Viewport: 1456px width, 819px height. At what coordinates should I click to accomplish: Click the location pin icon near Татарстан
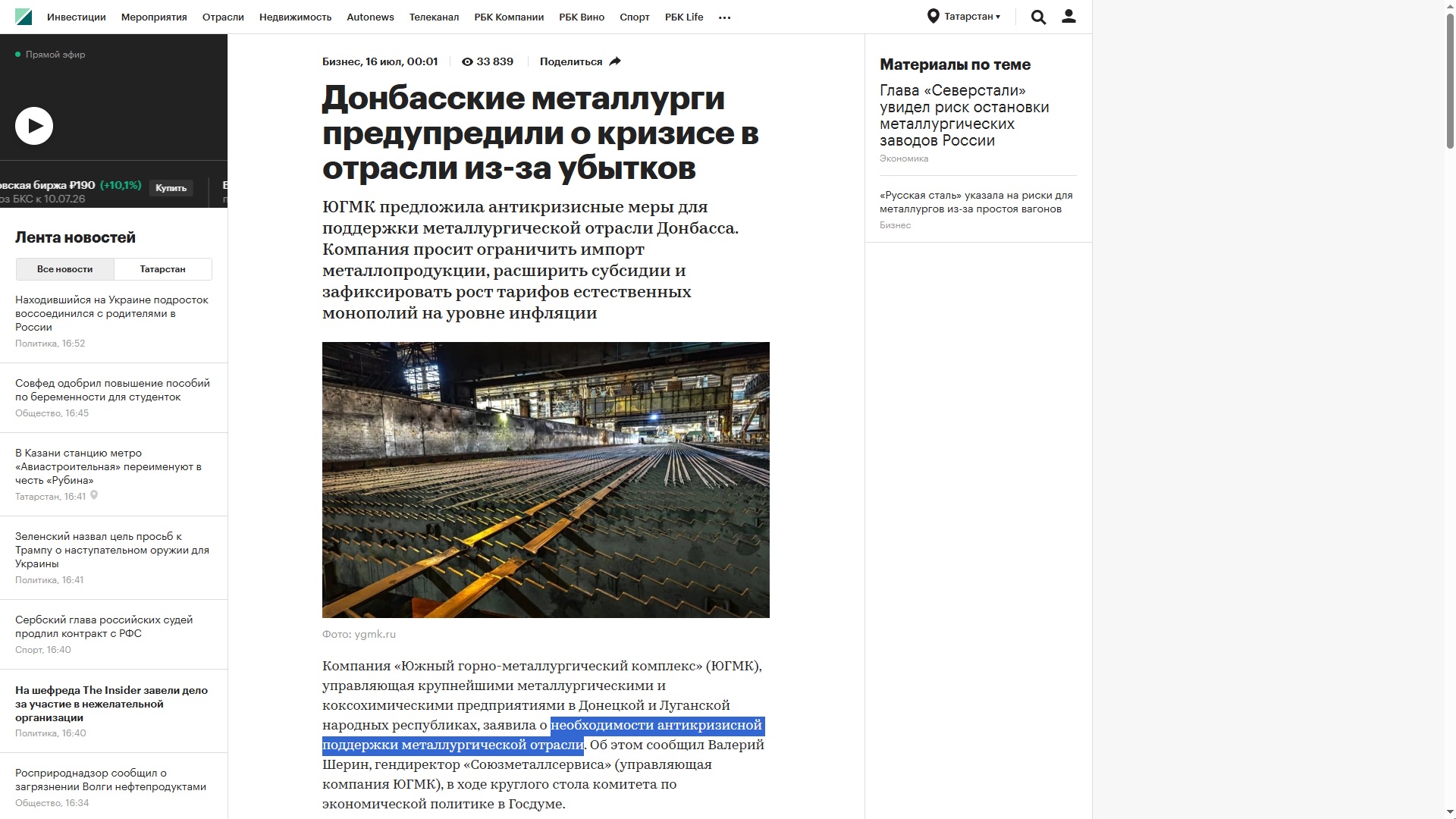(934, 16)
